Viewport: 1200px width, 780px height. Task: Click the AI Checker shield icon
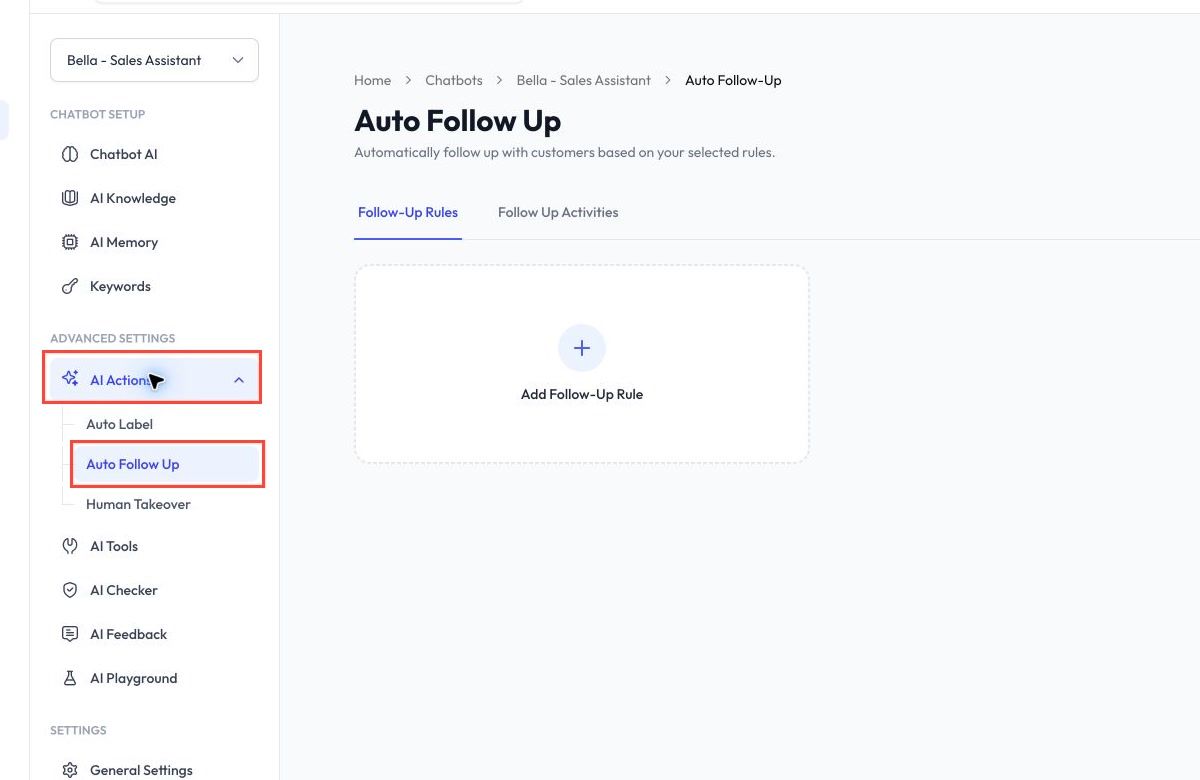(x=70, y=590)
